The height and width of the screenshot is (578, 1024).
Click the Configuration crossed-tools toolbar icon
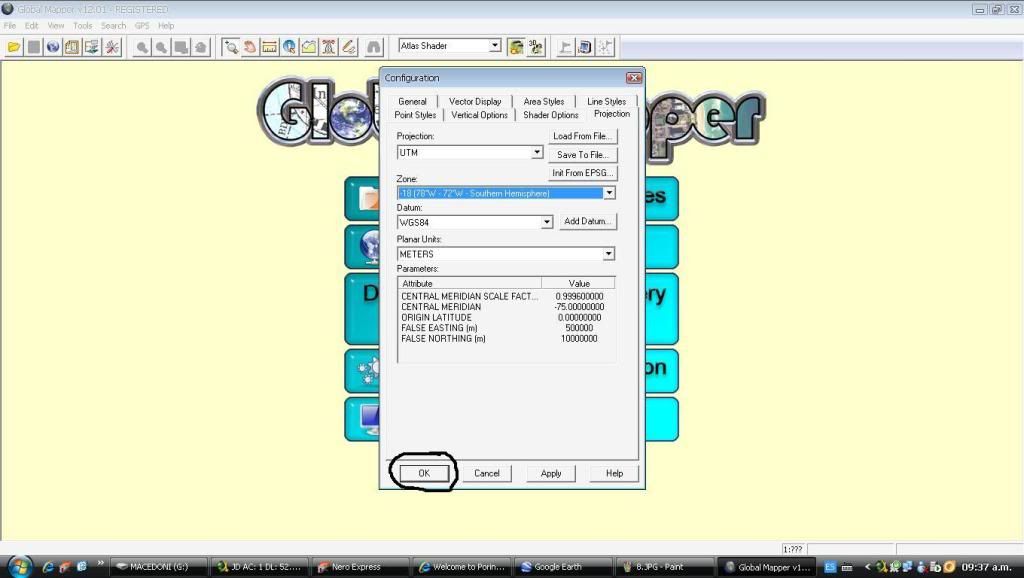(x=112, y=47)
